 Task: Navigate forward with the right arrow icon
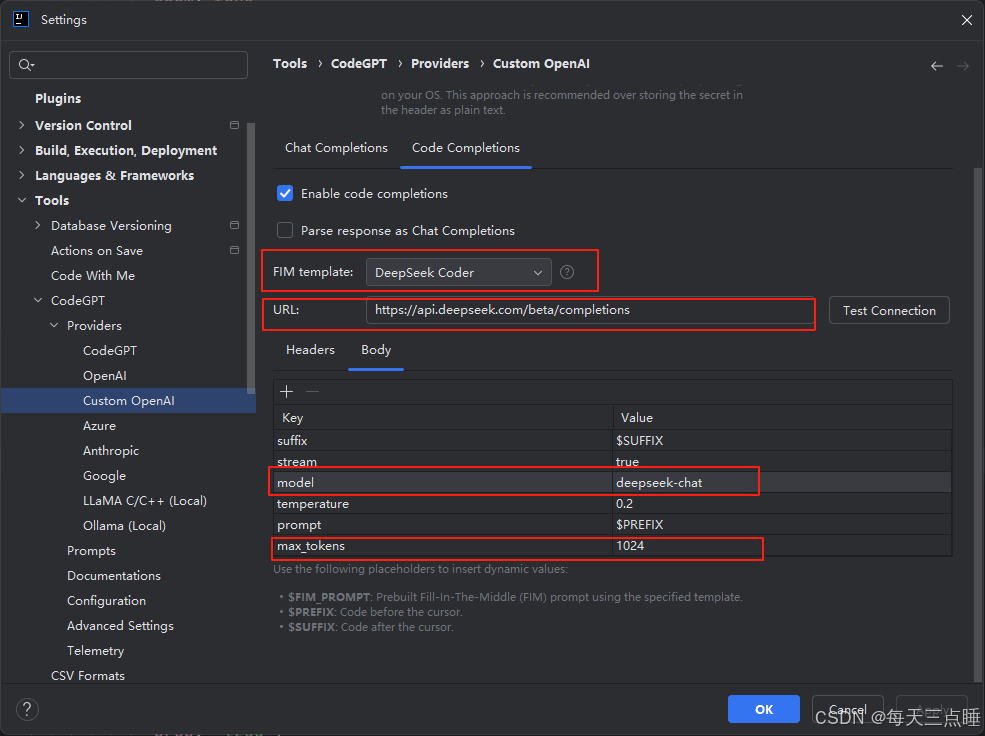(962, 66)
